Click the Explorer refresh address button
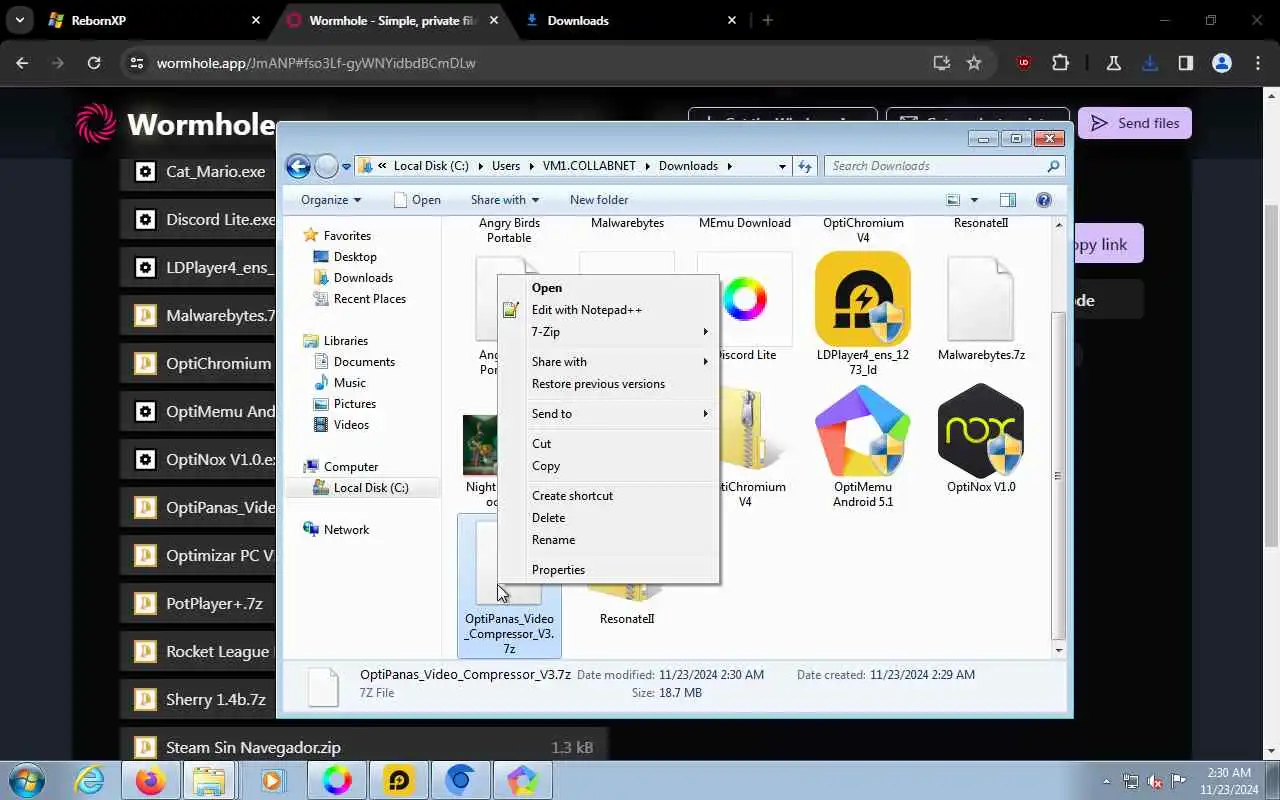This screenshot has width=1280, height=800. click(x=805, y=166)
